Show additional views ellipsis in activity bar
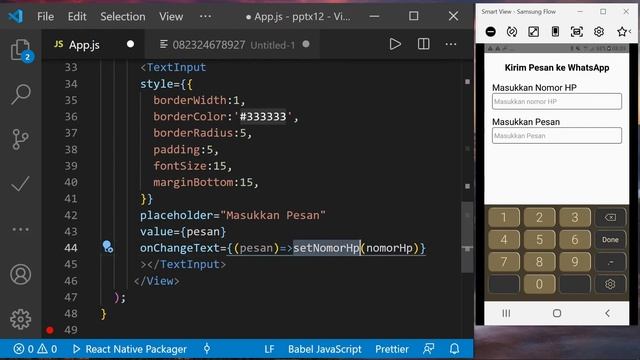640x360 pixels. click(20, 229)
